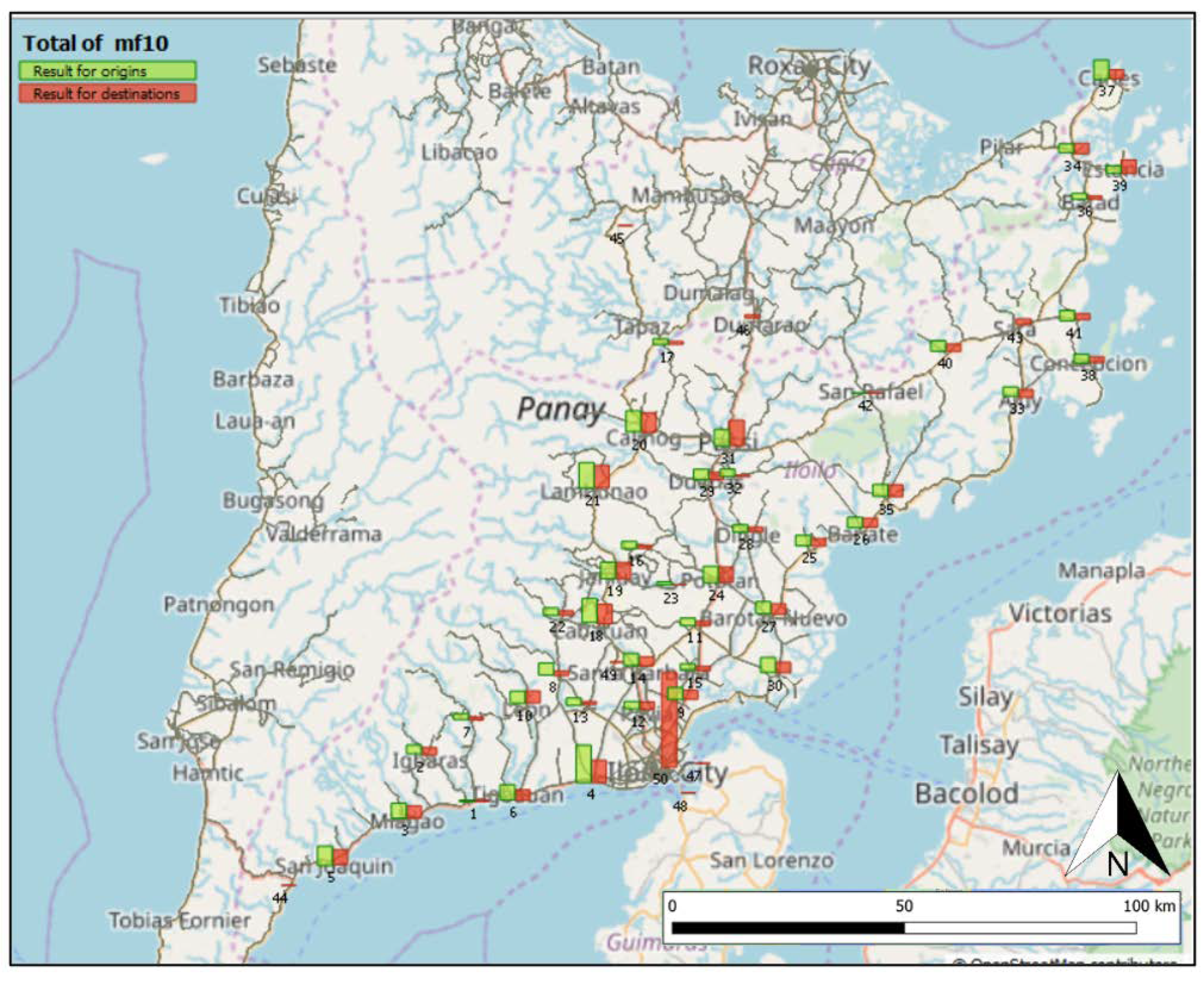Screen dimensions: 1204x981
Task: Click the bar marker at zone 20 near Calinog
Action: [641, 422]
